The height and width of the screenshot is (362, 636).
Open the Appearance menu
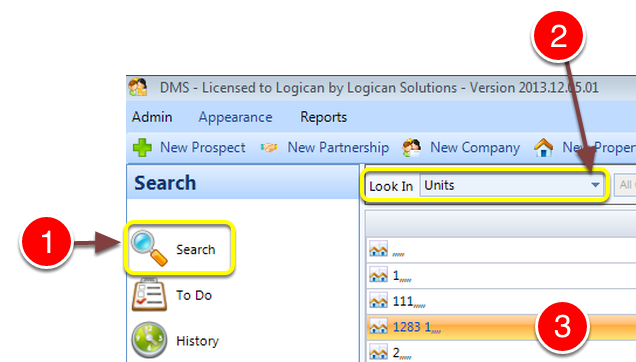235,117
